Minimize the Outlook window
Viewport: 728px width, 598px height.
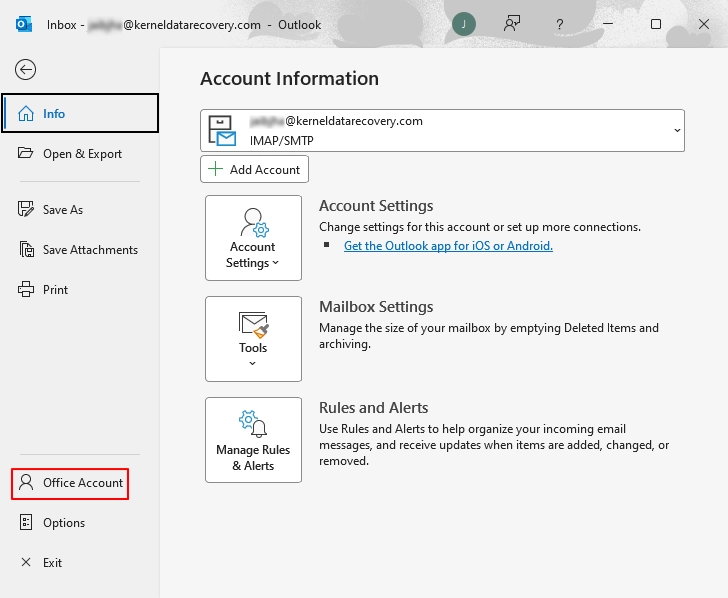point(608,24)
